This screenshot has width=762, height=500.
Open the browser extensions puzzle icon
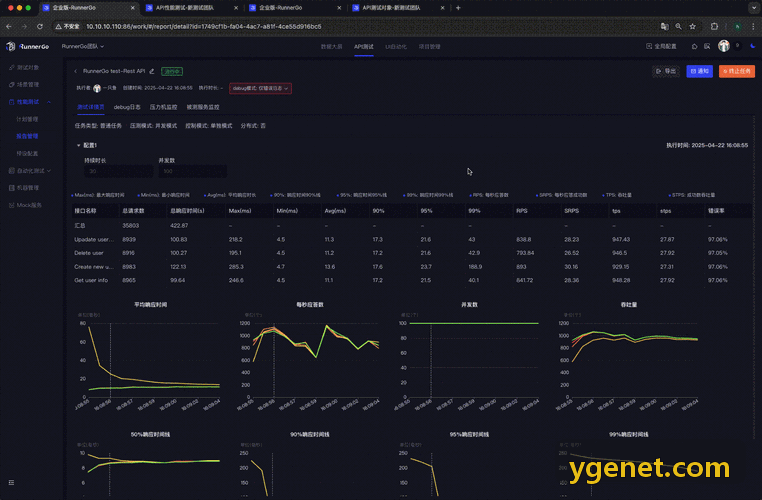(714, 26)
